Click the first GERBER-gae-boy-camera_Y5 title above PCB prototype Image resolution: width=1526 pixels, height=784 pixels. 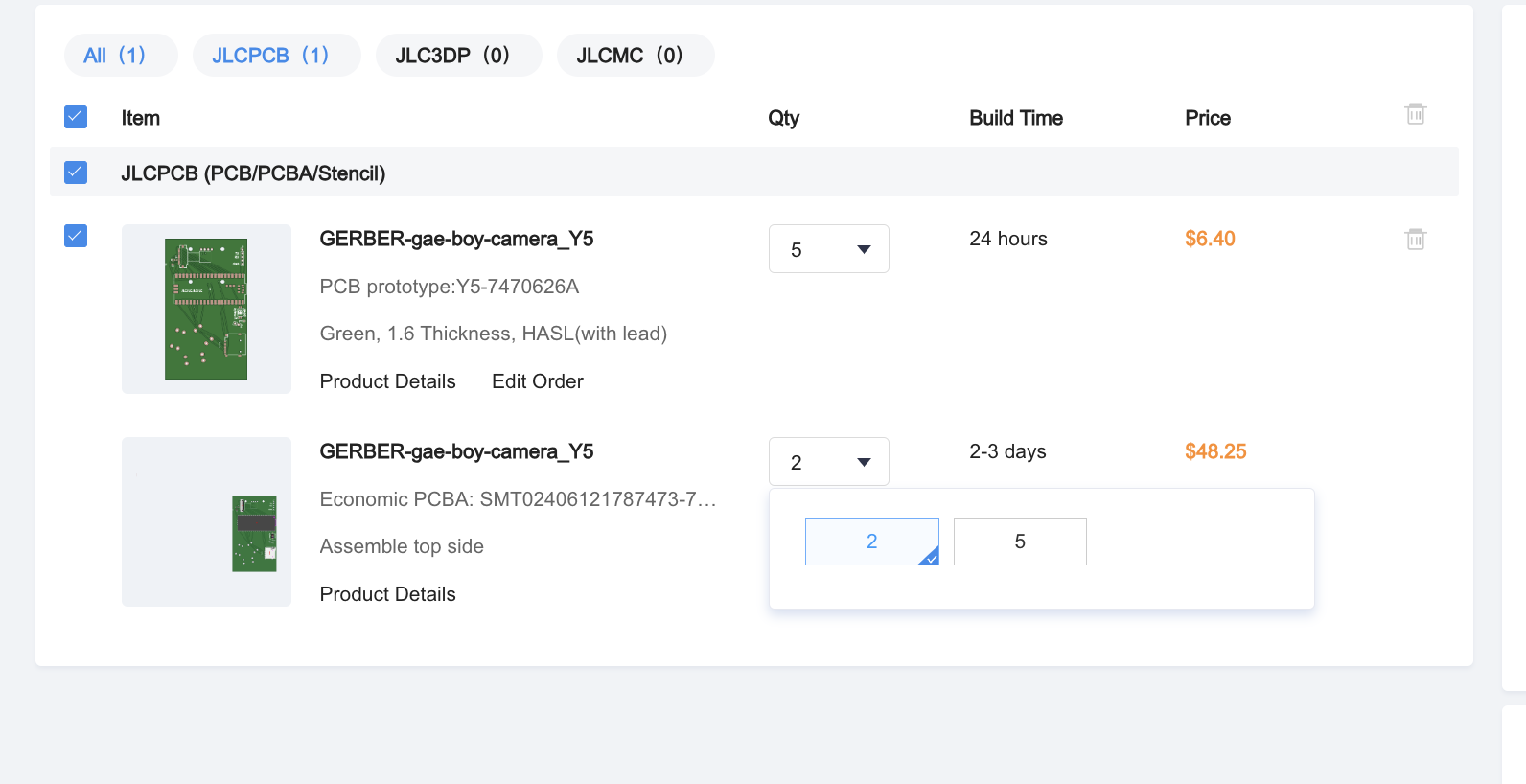(456, 239)
